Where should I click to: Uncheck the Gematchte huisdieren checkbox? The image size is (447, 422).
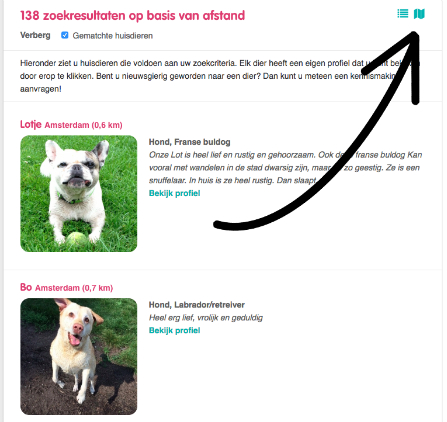click(65, 35)
